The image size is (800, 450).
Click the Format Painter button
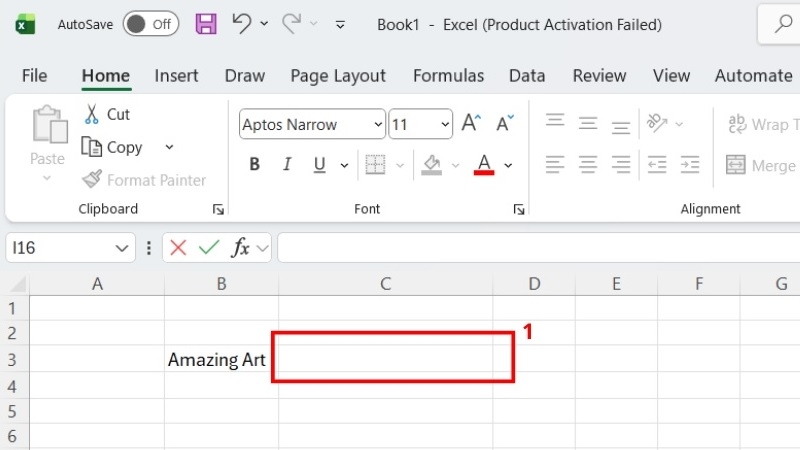(144, 180)
